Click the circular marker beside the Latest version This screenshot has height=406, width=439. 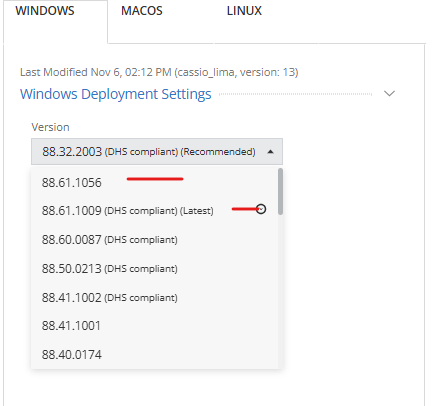(x=261, y=209)
